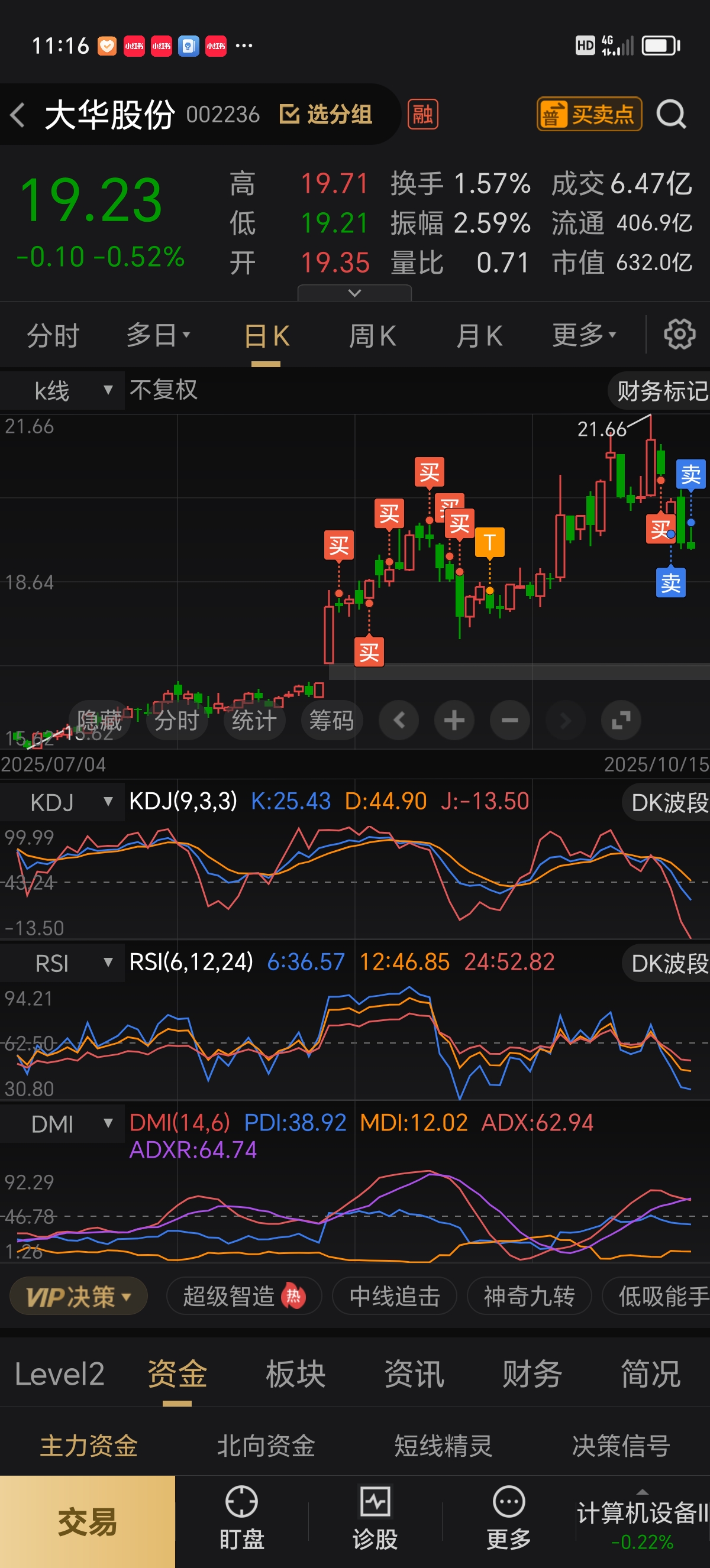Image resolution: width=710 pixels, height=1568 pixels.
Task: Toggle DK波段 on the RSI panel
Action: pos(666,964)
